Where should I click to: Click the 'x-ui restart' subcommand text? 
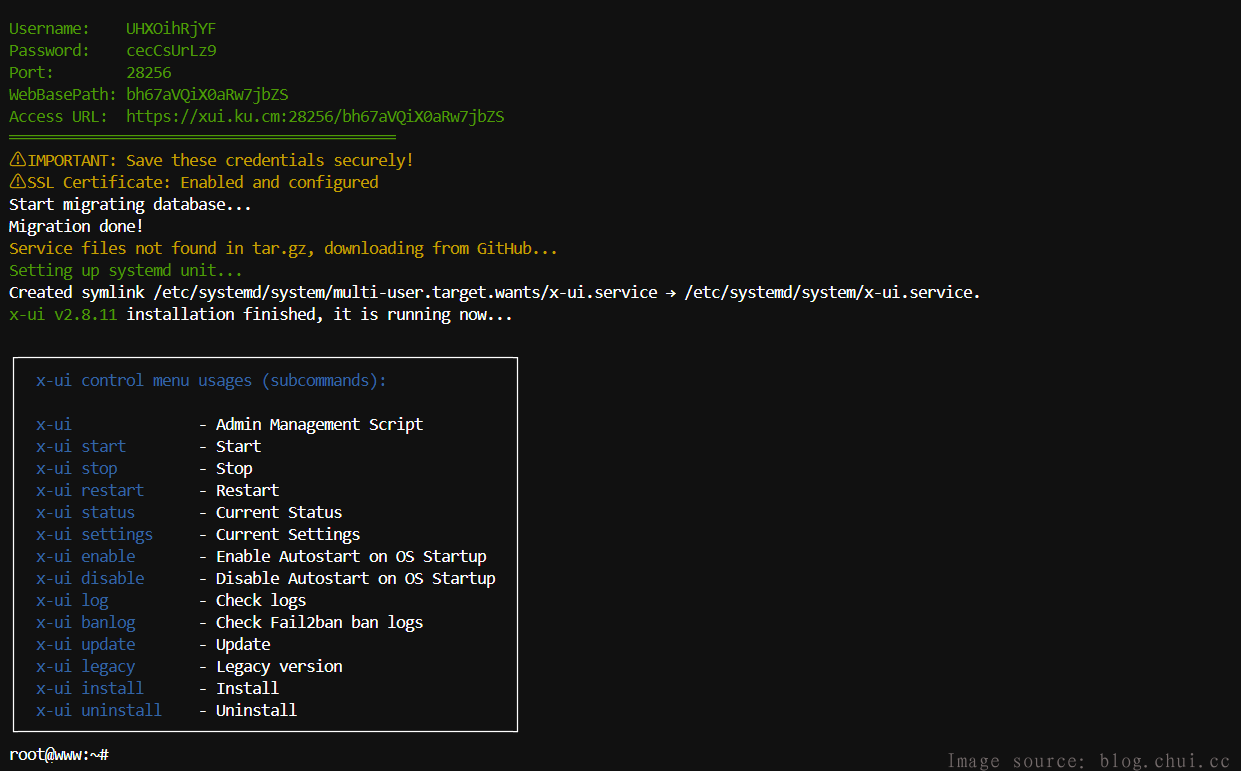(x=90, y=490)
